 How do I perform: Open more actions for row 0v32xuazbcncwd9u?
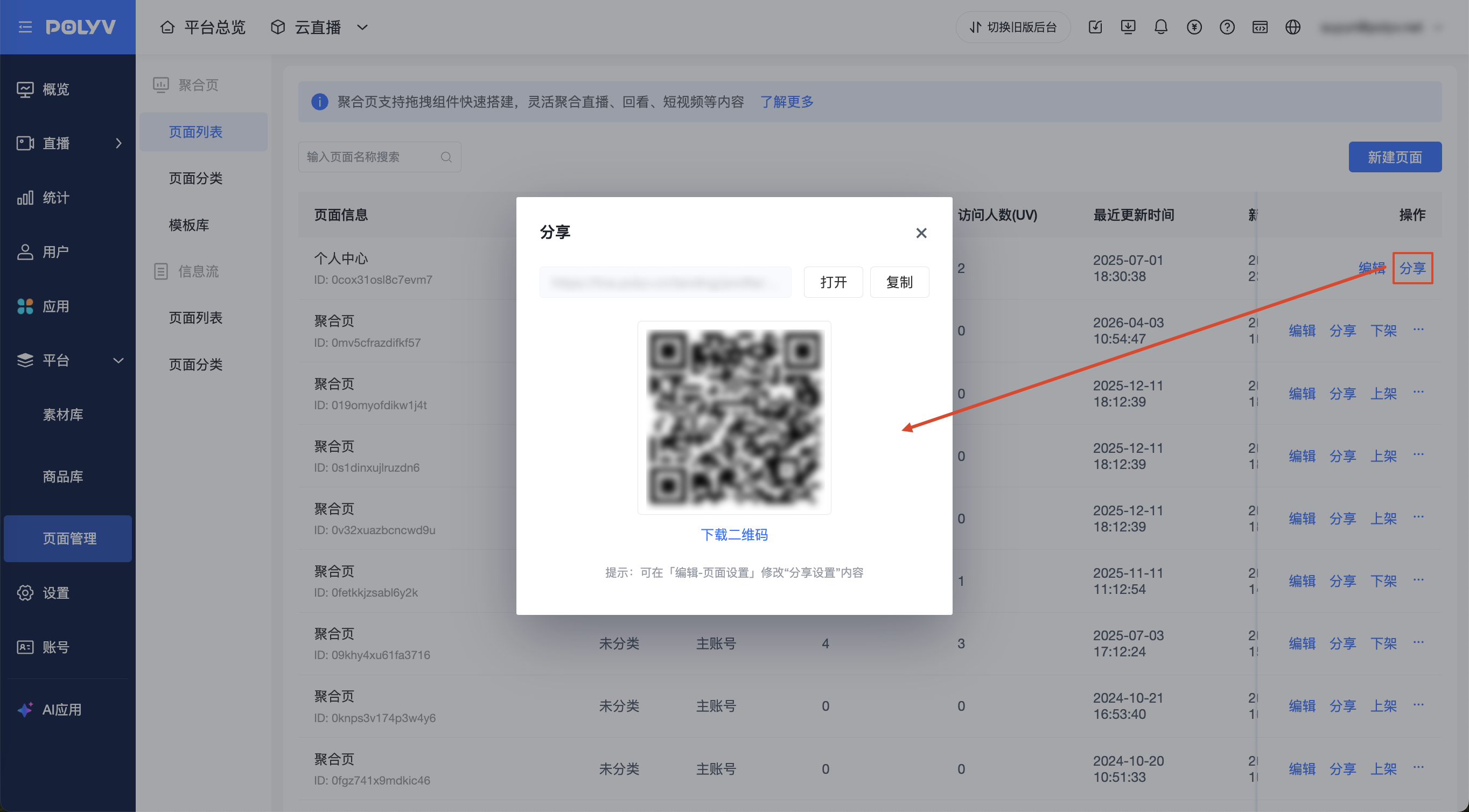[x=1418, y=517]
